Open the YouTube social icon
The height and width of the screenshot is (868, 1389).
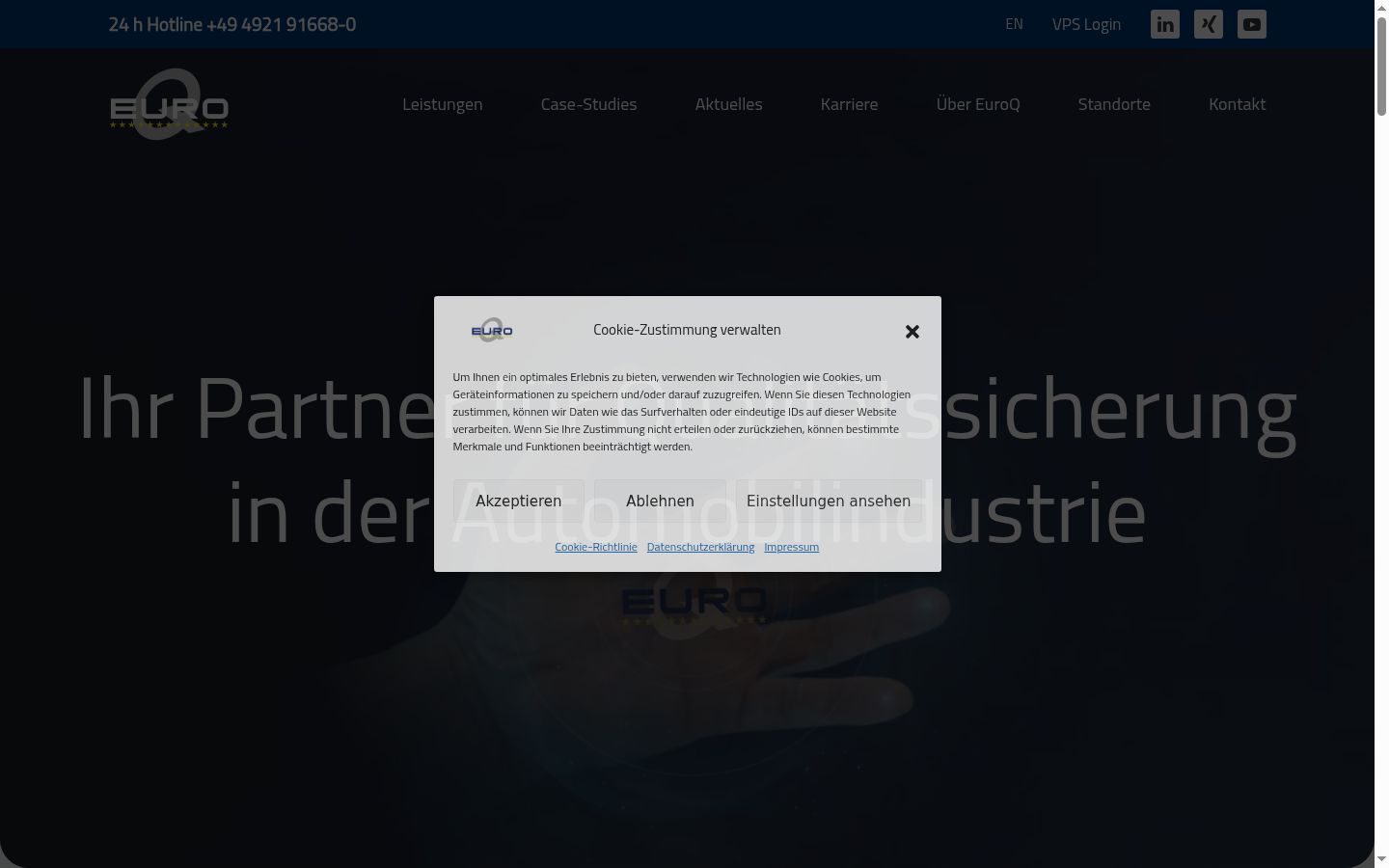point(1252,24)
